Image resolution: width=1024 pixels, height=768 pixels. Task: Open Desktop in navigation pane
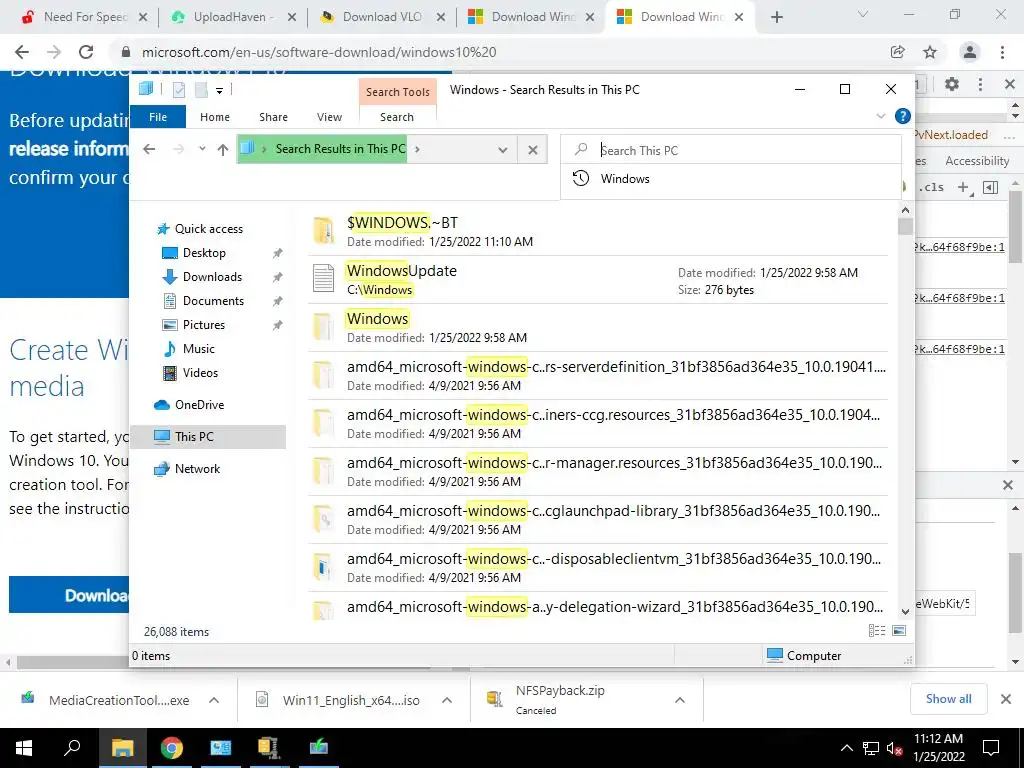tap(204, 253)
